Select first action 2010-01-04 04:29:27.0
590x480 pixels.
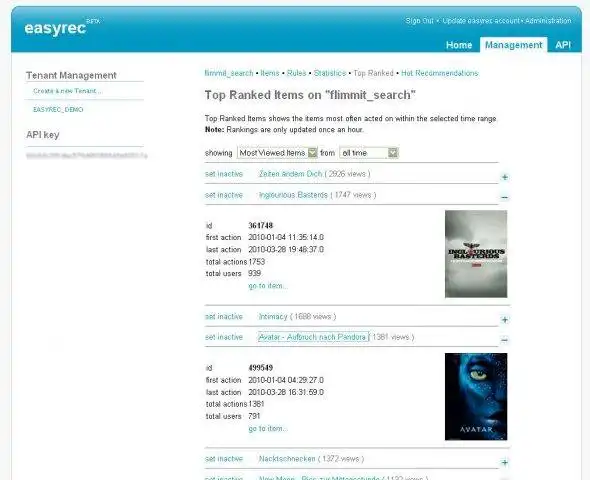pyautogui.click(x=286, y=380)
